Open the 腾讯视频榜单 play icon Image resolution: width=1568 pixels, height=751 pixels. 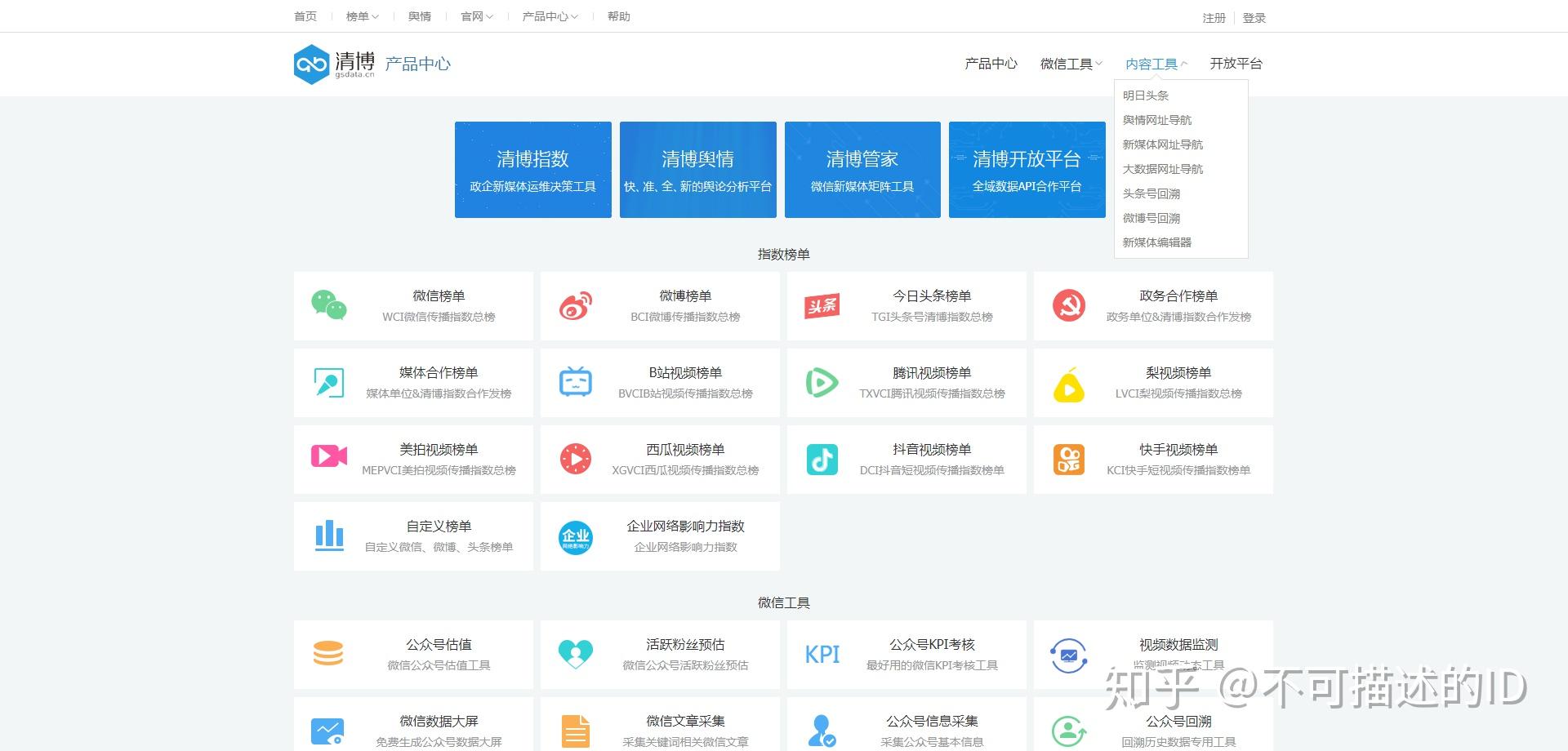point(822,383)
